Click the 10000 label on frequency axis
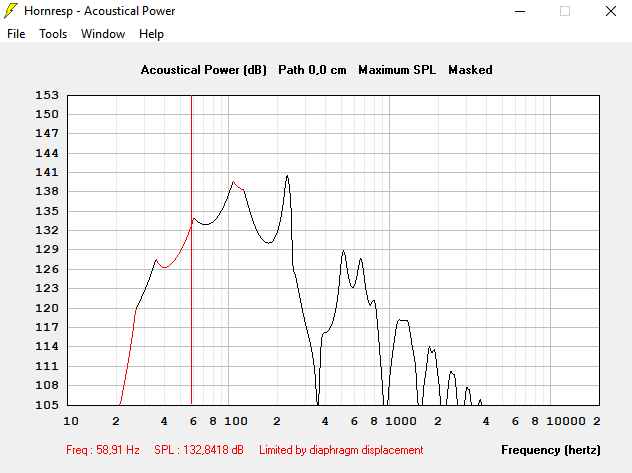Viewport: 632px width, 473px height. (565, 421)
